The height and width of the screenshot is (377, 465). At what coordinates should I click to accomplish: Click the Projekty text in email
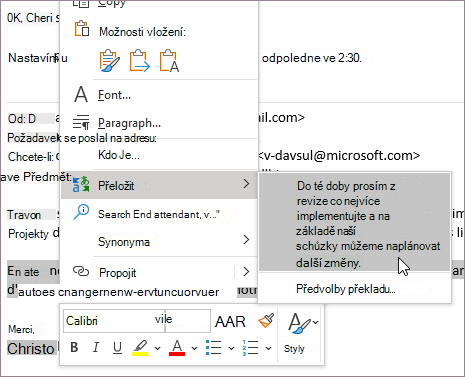click(x=28, y=234)
